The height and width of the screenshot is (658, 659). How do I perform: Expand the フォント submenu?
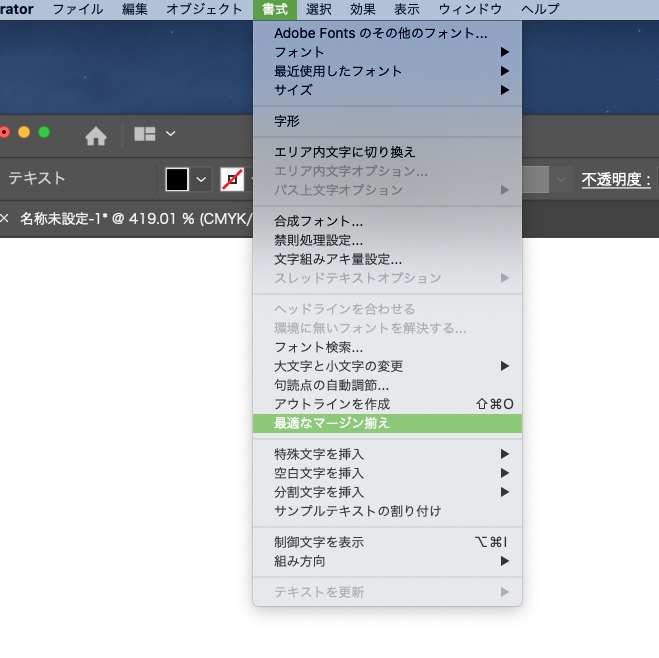(x=299, y=52)
